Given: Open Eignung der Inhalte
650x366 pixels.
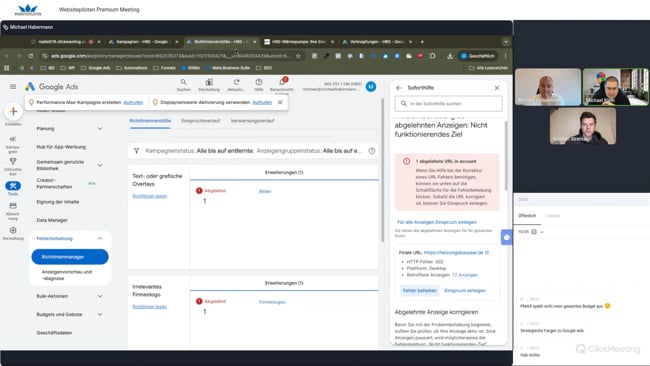Looking at the screenshot, I should coord(58,202).
